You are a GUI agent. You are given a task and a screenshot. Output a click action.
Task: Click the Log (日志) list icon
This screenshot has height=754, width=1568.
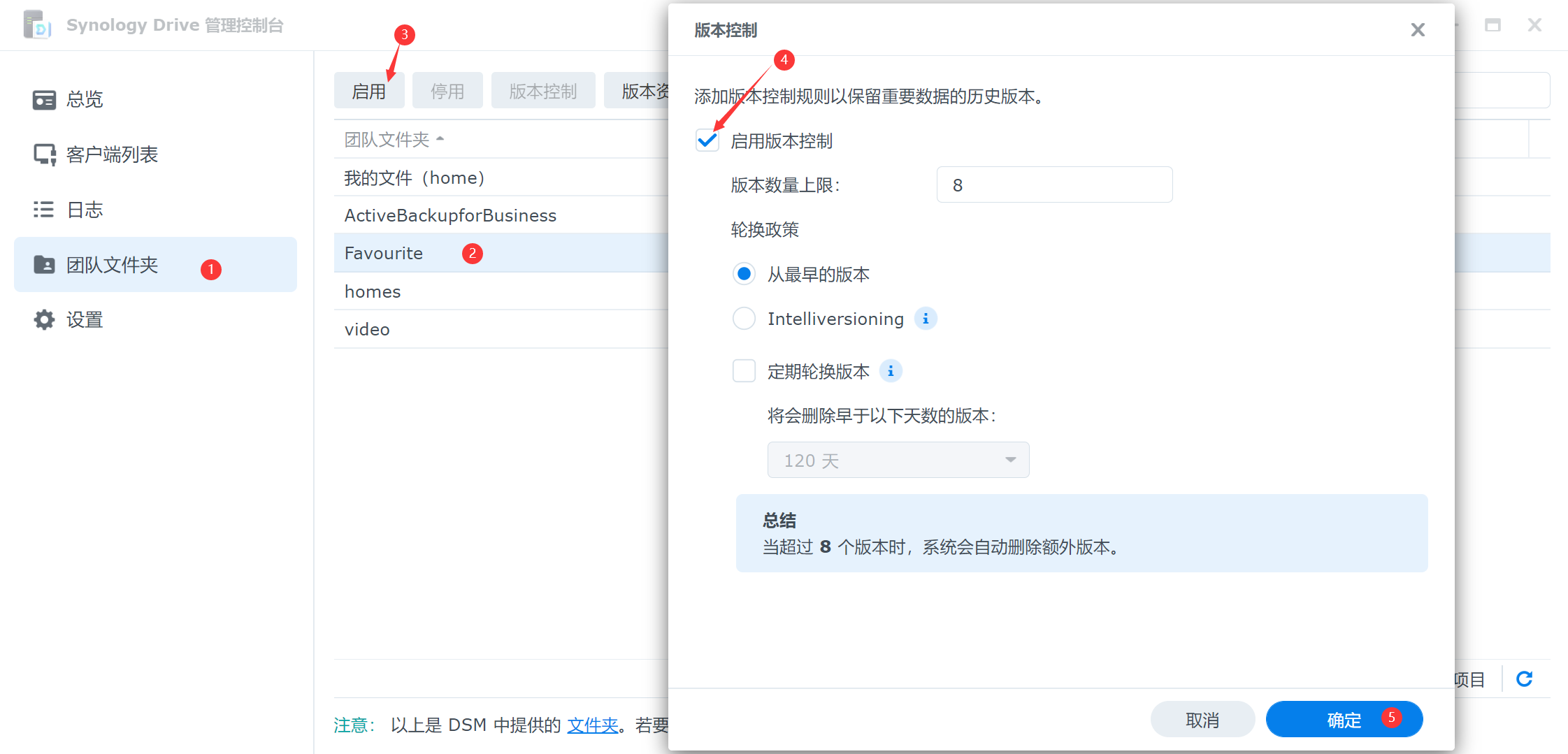pos(44,210)
